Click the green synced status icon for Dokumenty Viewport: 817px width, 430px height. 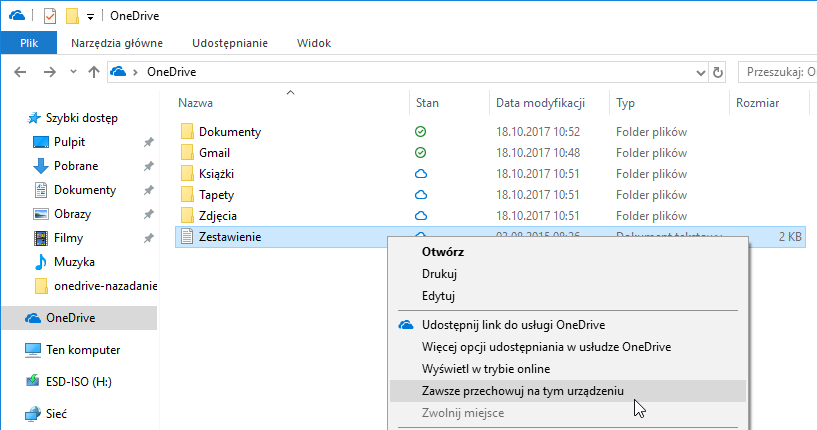click(x=420, y=132)
